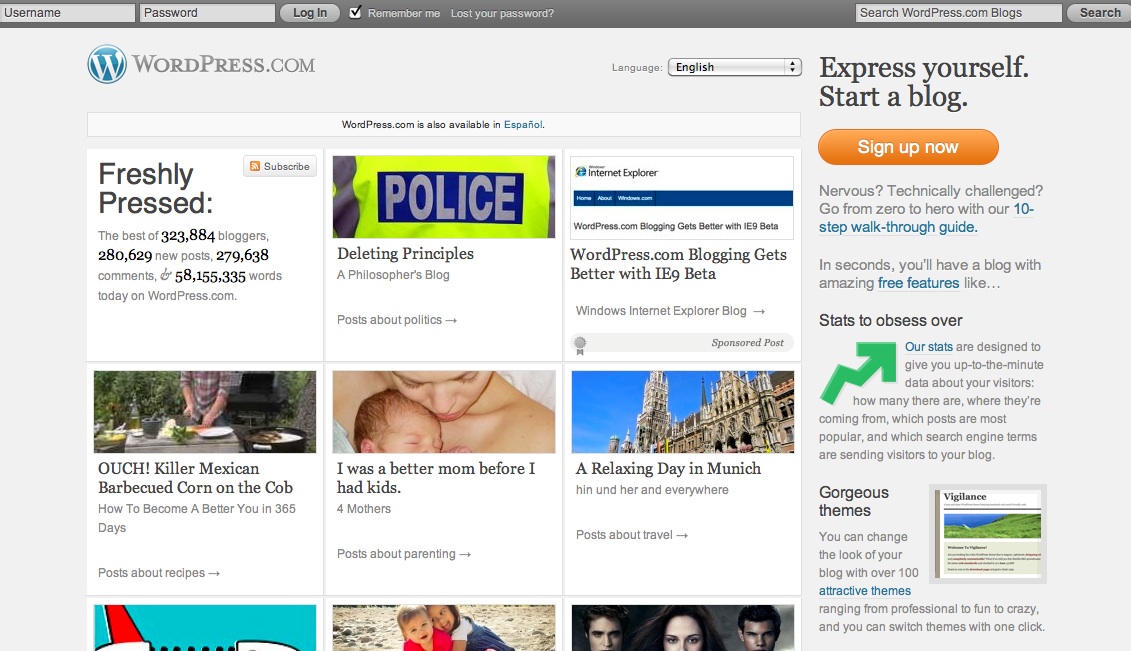Open the POLICE vest thumbnail
1131x651 pixels.
(444, 197)
